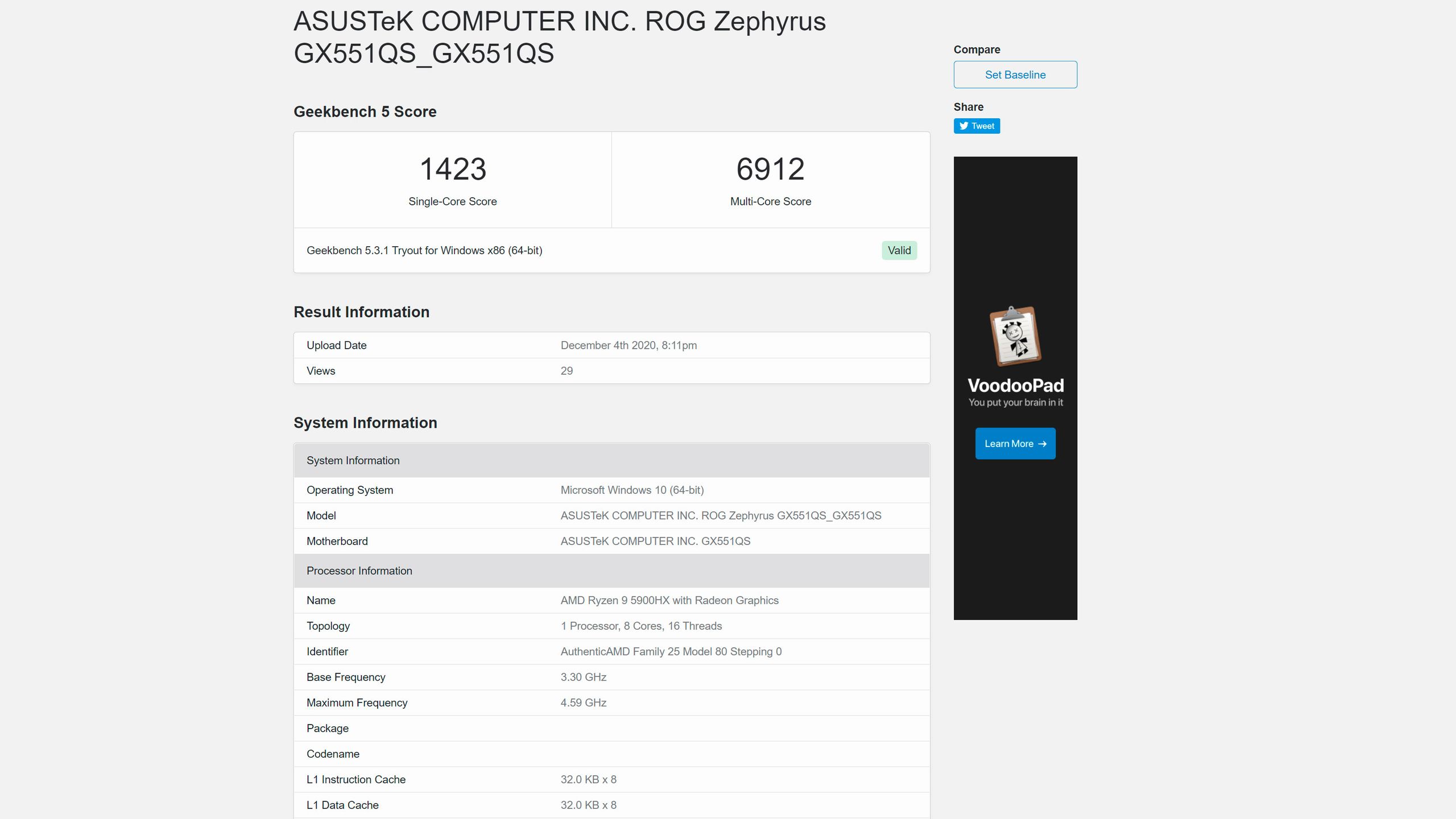Click the Upload Date value December 4th 2020
The width and height of the screenshot is (1456, 819).
pyautogui.click(x=628, y=345)
